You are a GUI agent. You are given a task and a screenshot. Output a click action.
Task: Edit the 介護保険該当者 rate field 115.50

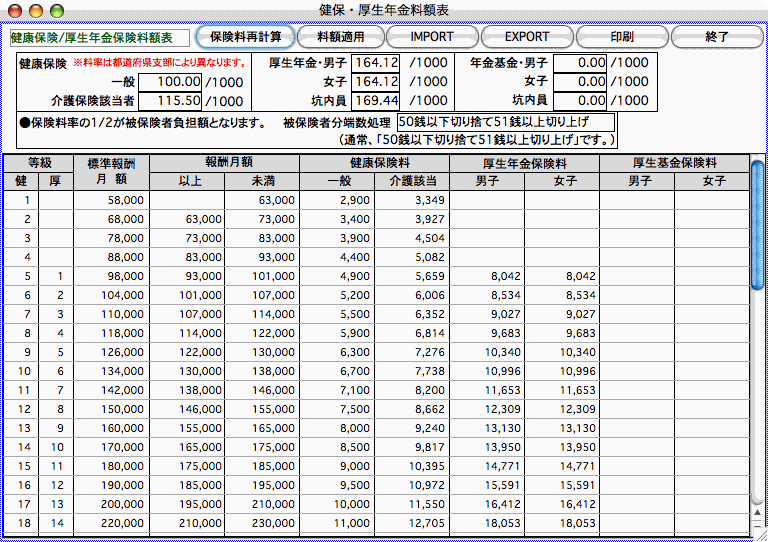pyautogui.click(x=171, y=100)
